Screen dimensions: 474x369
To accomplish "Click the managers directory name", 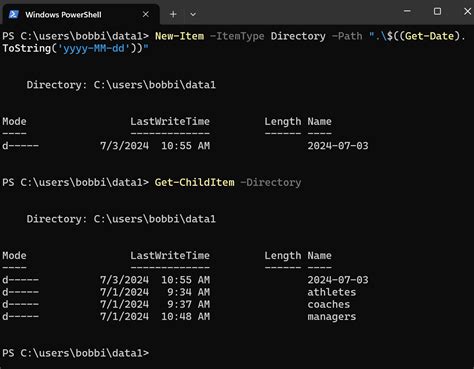I will [332, 317].
